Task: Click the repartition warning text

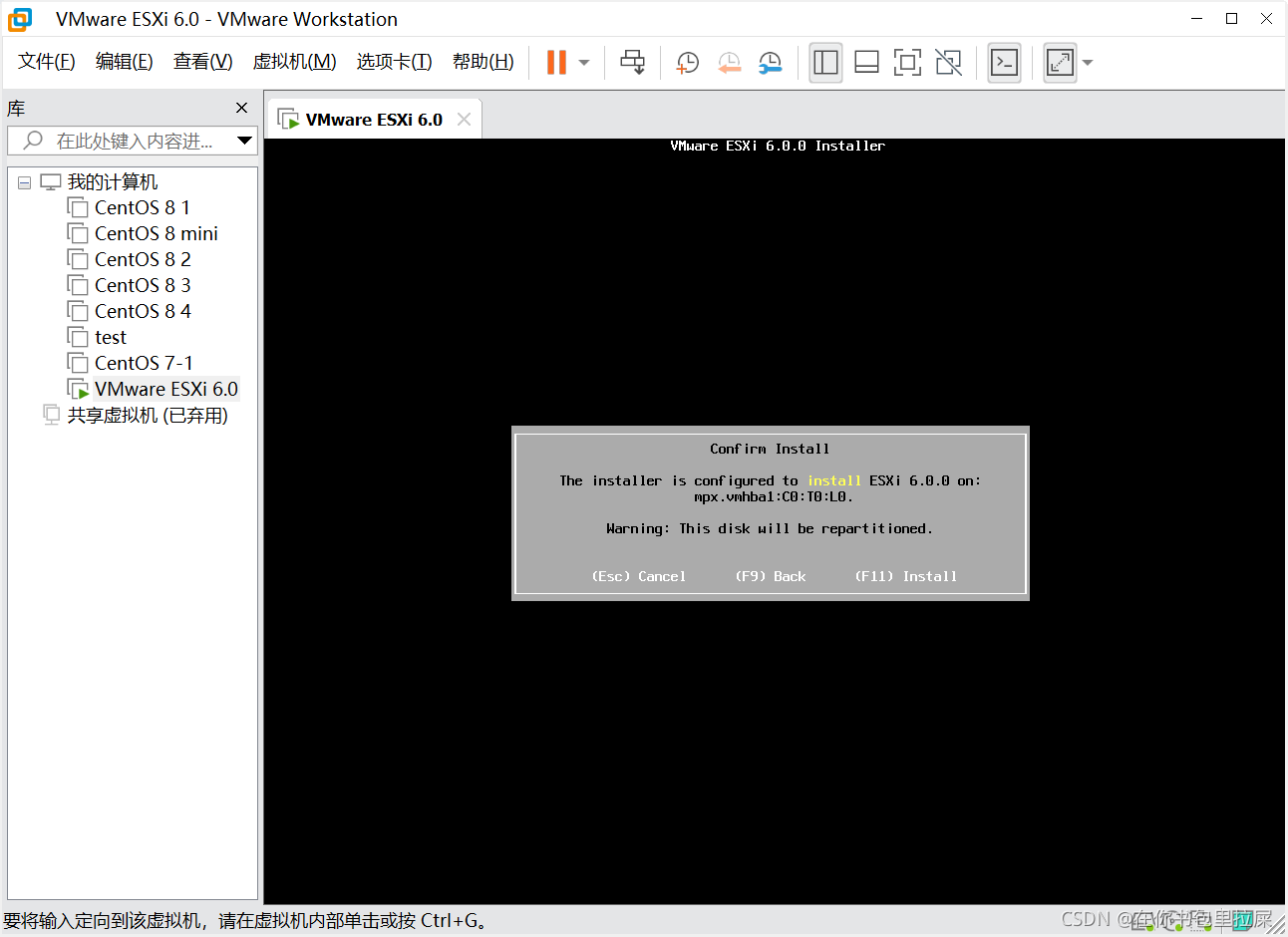Action: (x=770, y=528)
